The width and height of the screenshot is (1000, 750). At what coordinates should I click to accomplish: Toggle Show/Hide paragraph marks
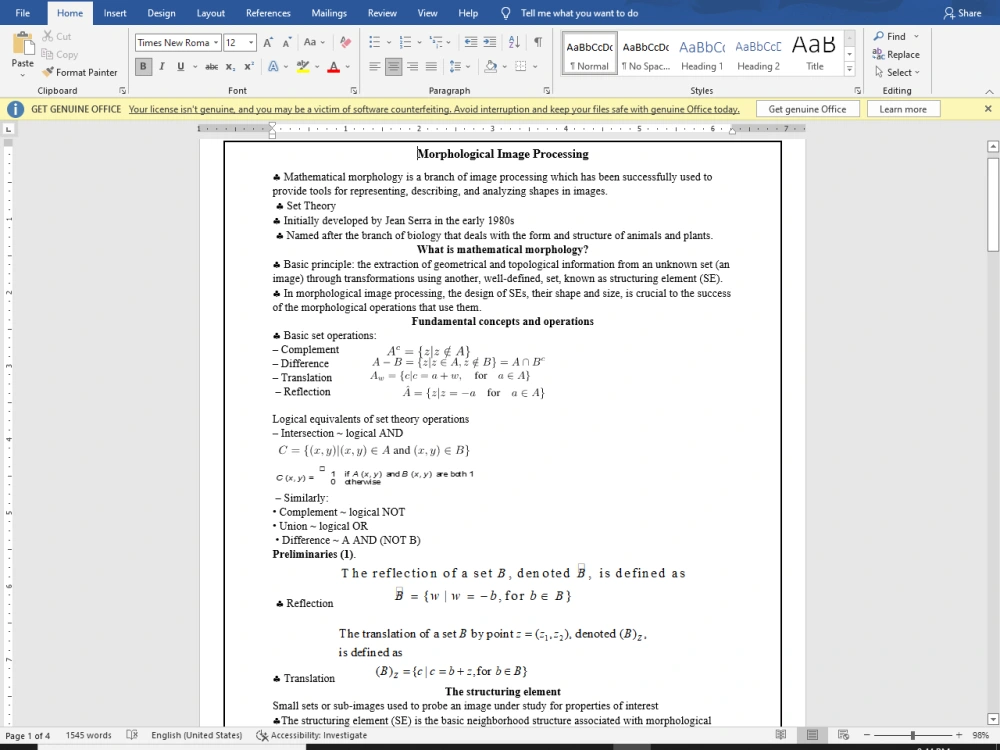pyautogui.click(x=538, y=43)
